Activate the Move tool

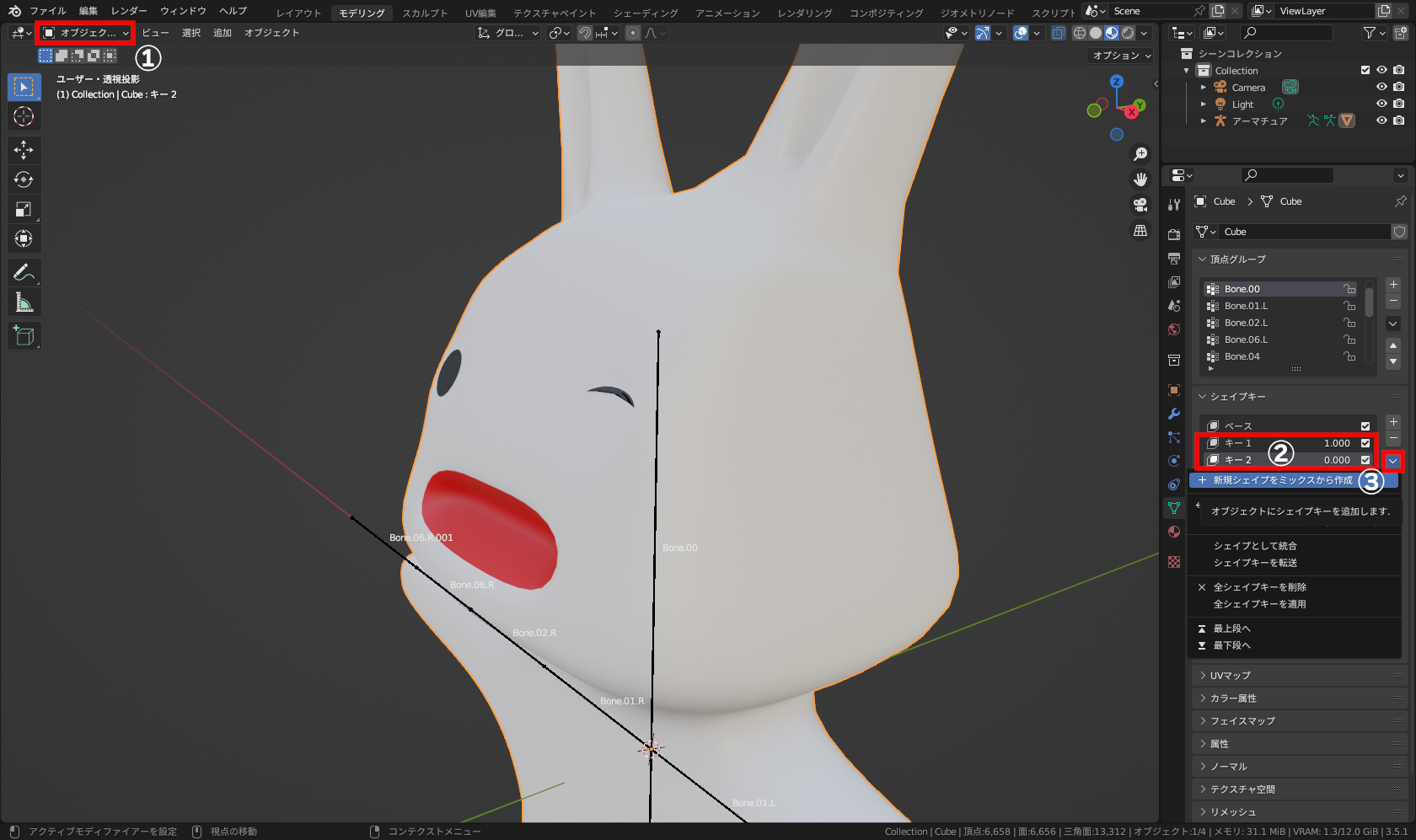24,150
